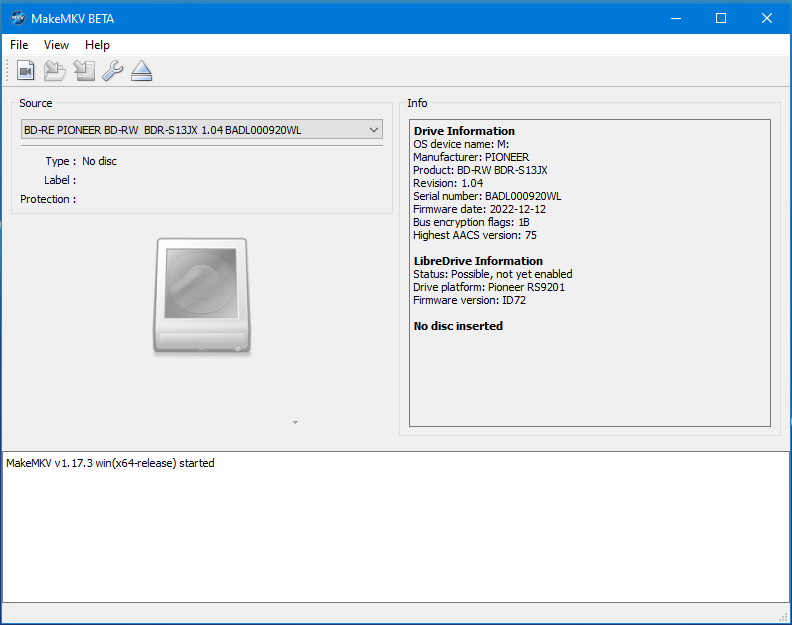The image size is (792, 625).
Task: Click the 'Label :' field label
Action: click(x=60, y=180)
